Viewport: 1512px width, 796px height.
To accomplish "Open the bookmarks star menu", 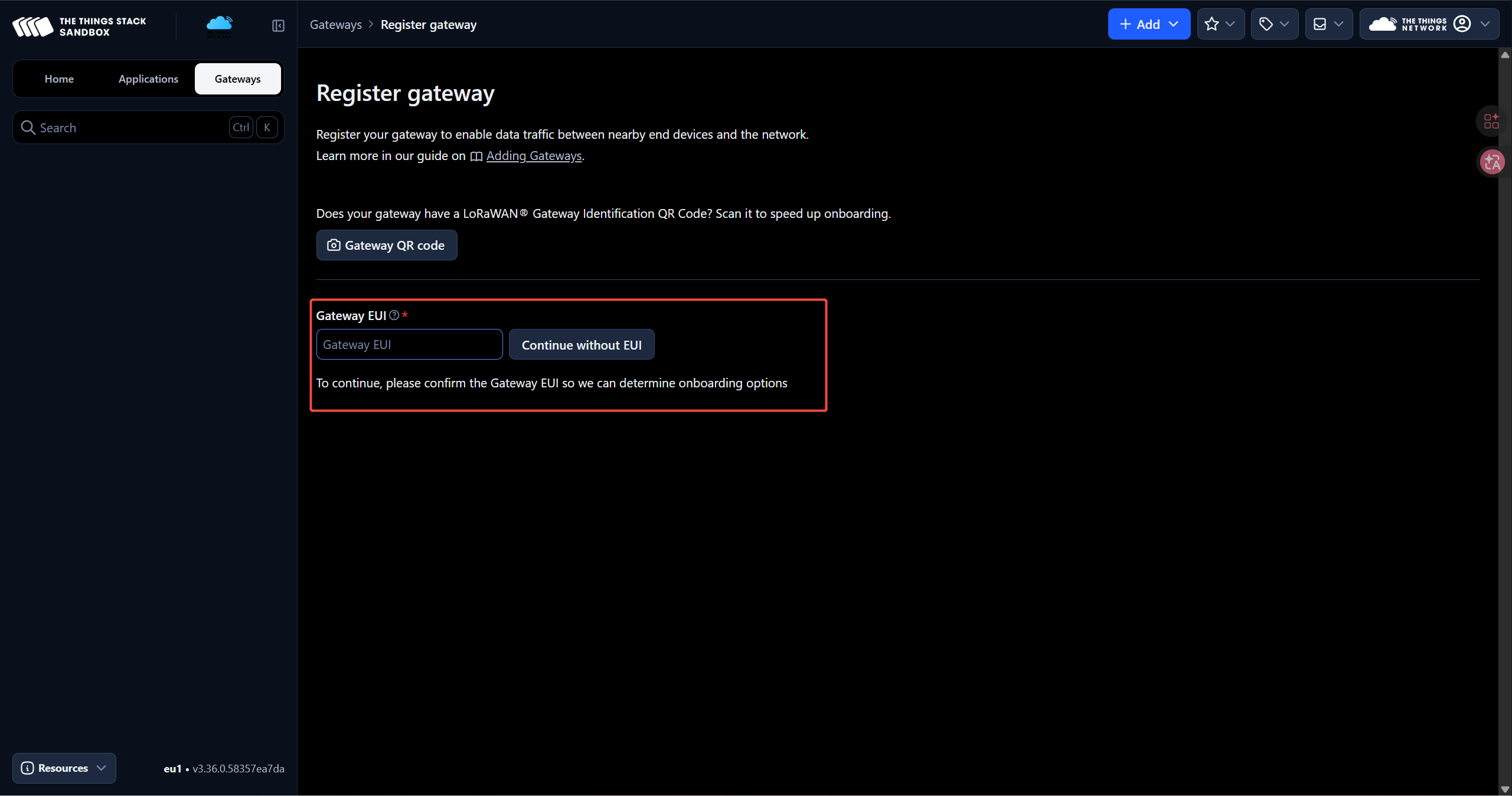I will (1220, 24).
